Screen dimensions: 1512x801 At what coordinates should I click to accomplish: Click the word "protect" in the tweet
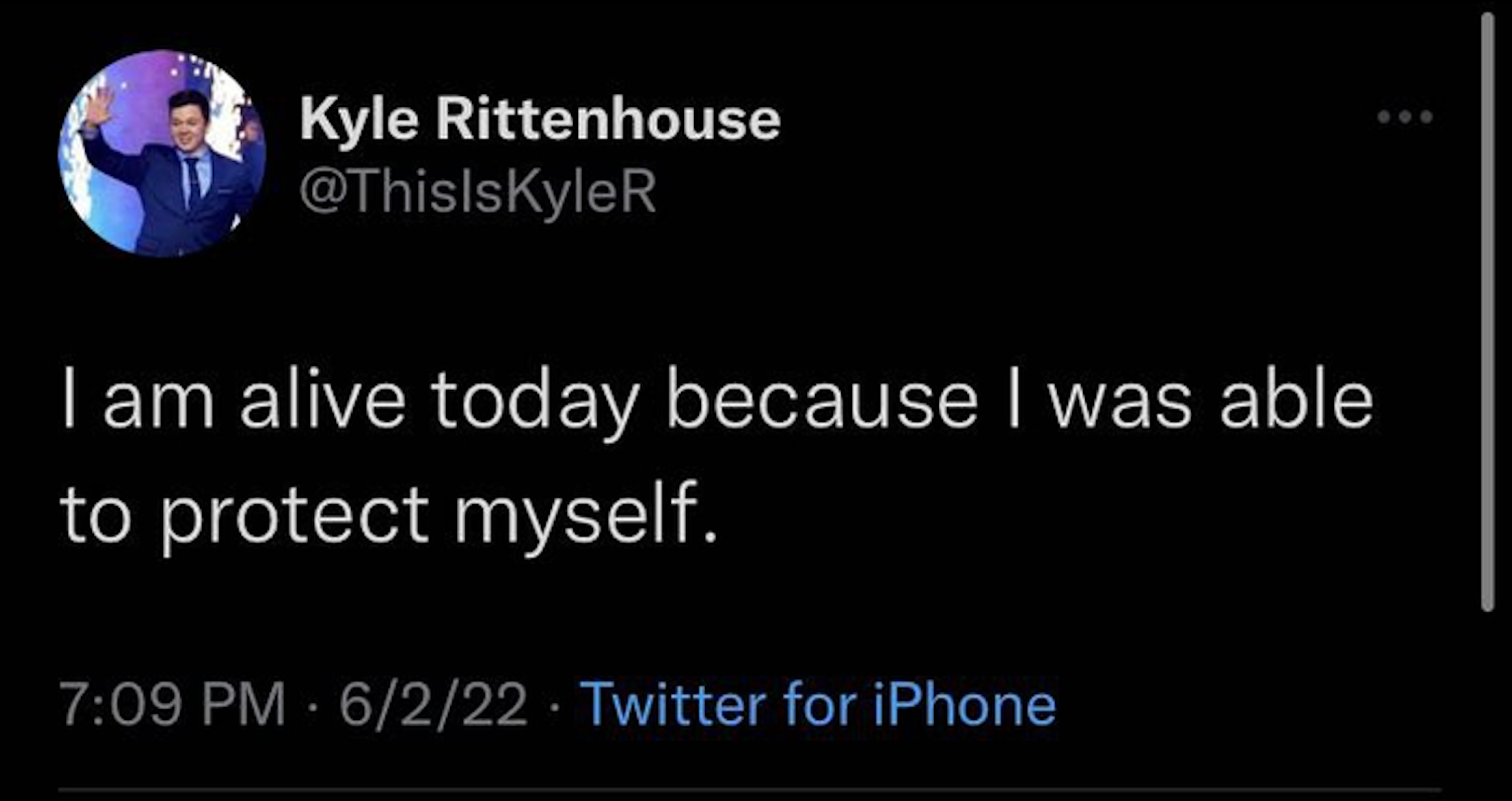(x=296, y=516)
